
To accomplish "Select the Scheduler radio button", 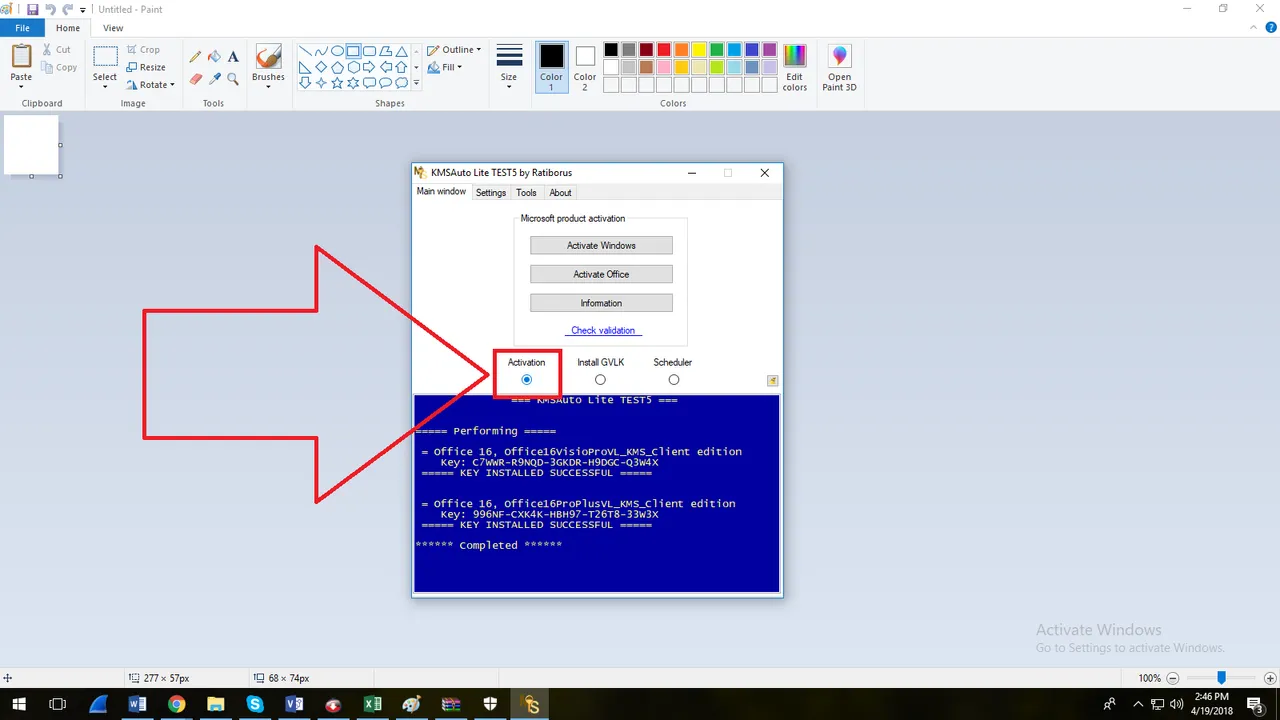I will [673, 380].
